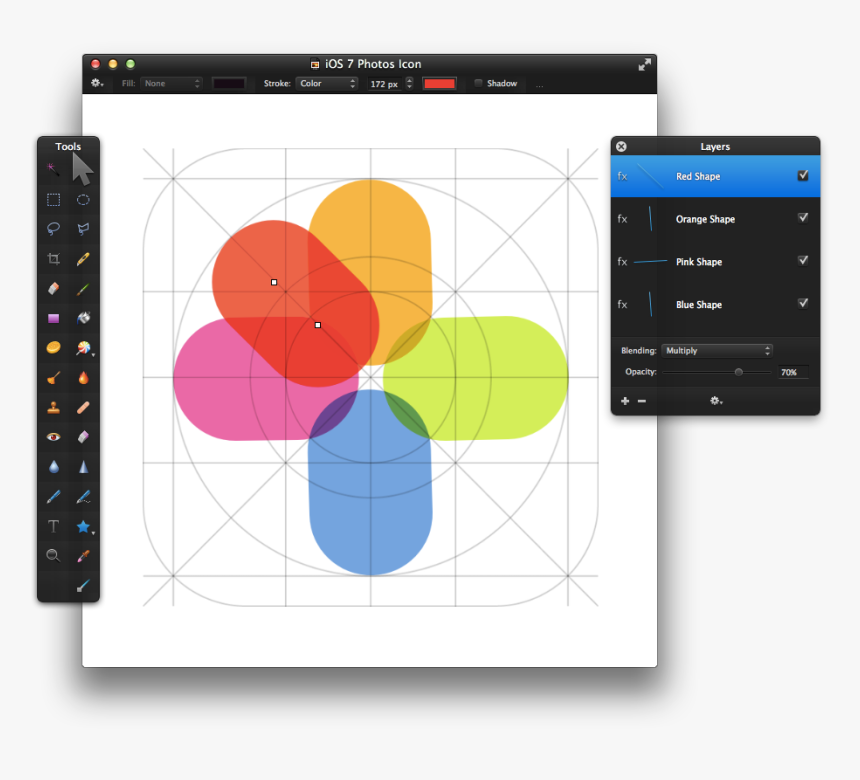This screenshot has height=780, width=860.
Task: Select the Orange Shape layer
Action: pos(715,219)
